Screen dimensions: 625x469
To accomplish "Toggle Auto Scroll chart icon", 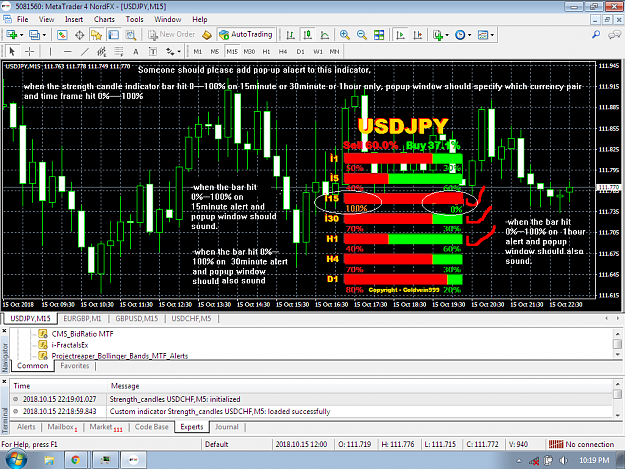I will (400, 35).
